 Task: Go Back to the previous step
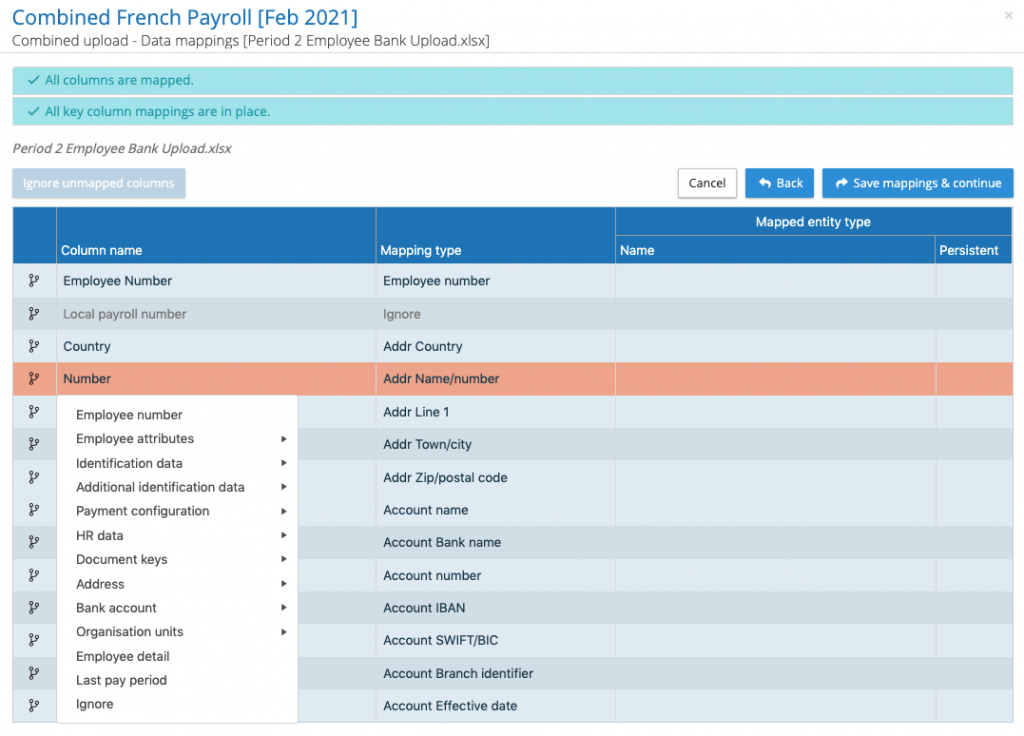point(779,183)
